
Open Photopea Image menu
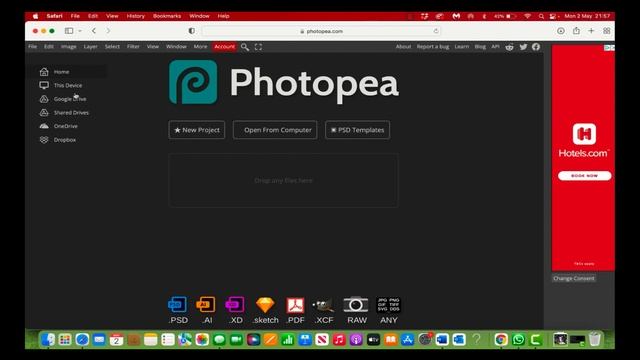69,47
